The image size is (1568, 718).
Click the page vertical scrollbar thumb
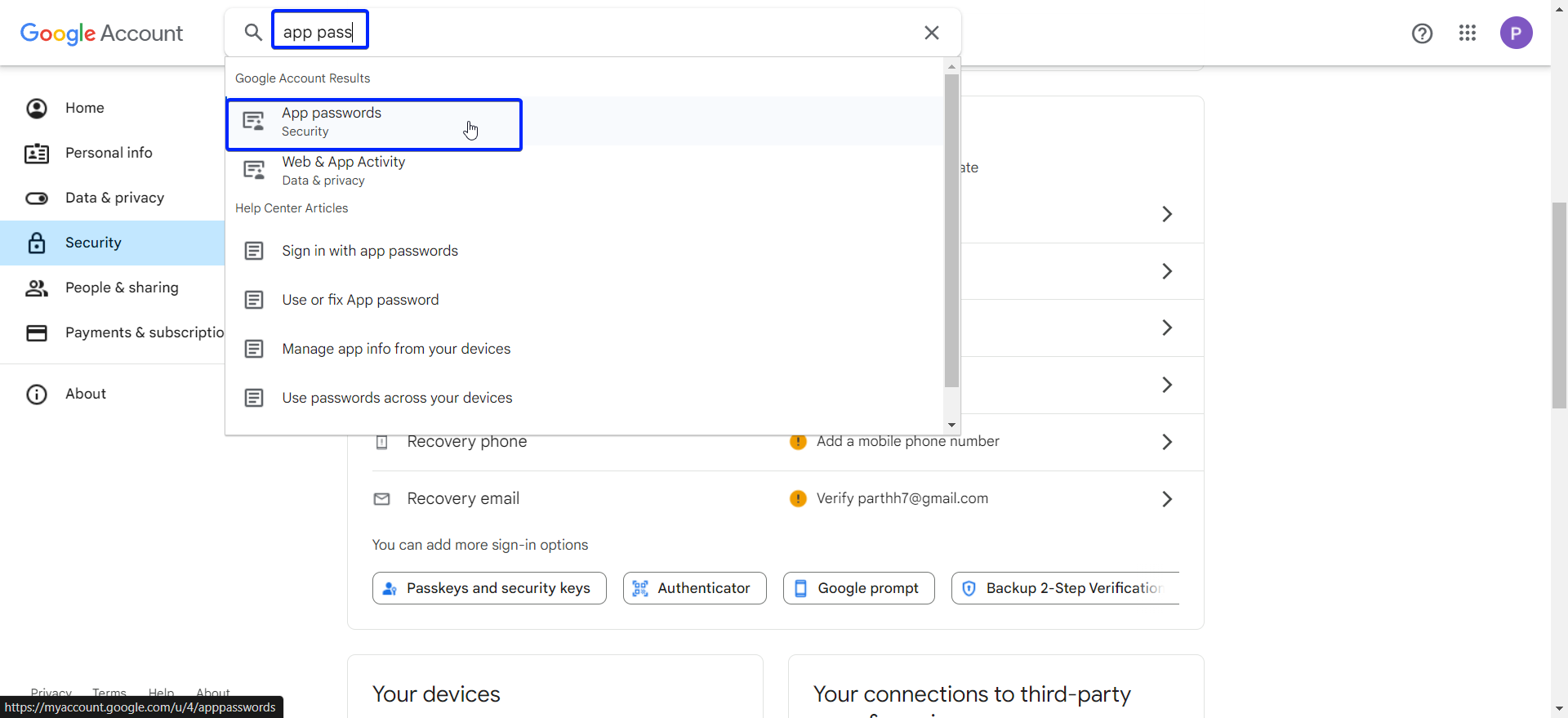point(1560,305)
